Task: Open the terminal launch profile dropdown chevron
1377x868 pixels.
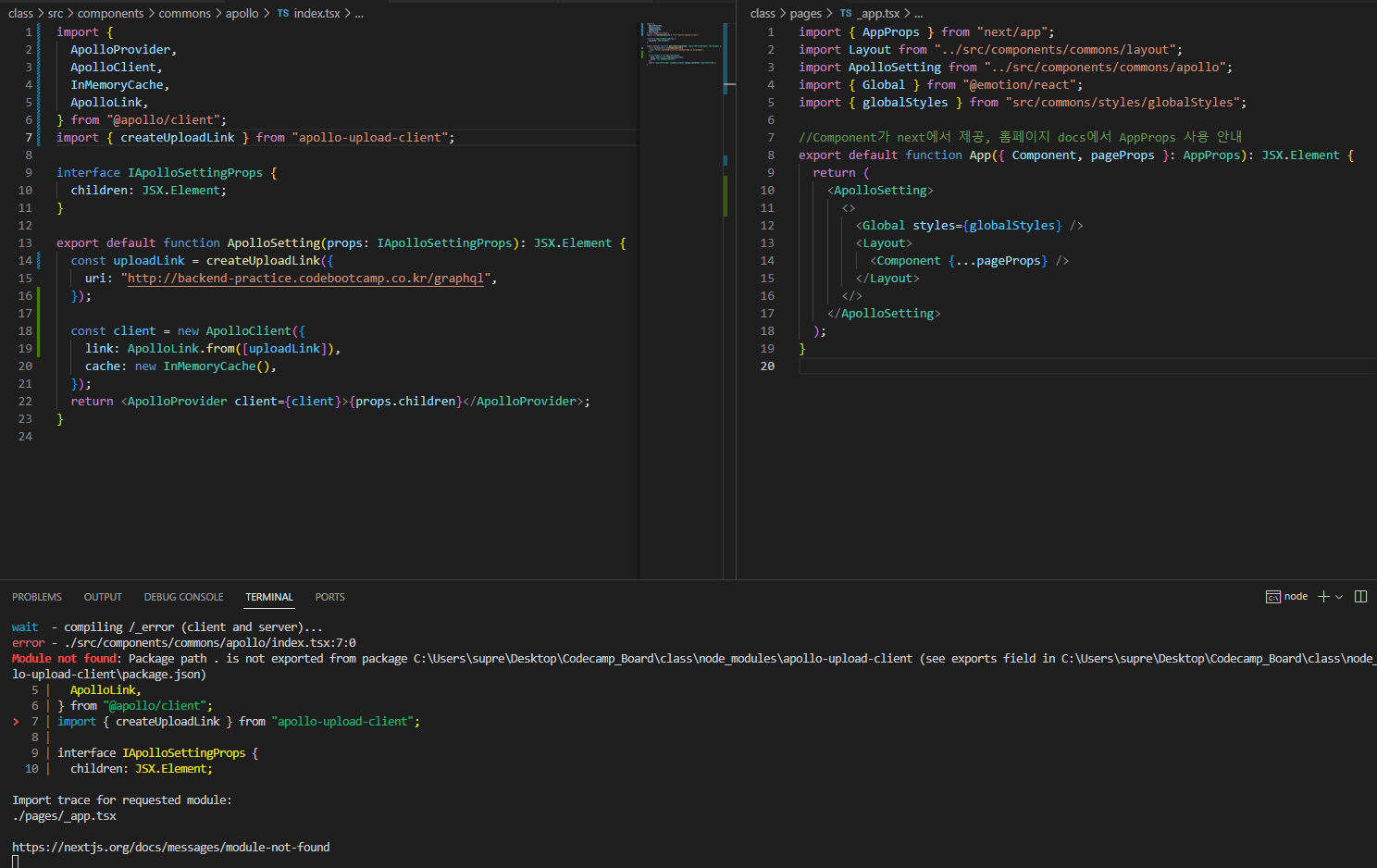Action: [x=1339, y=597]
